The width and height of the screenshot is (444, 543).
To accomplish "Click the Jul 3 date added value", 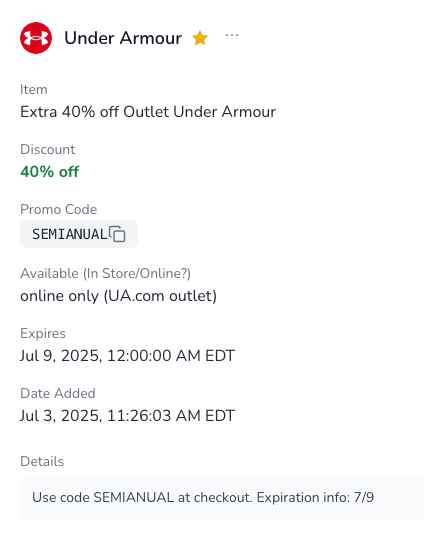I will click(x=127, y=416).
